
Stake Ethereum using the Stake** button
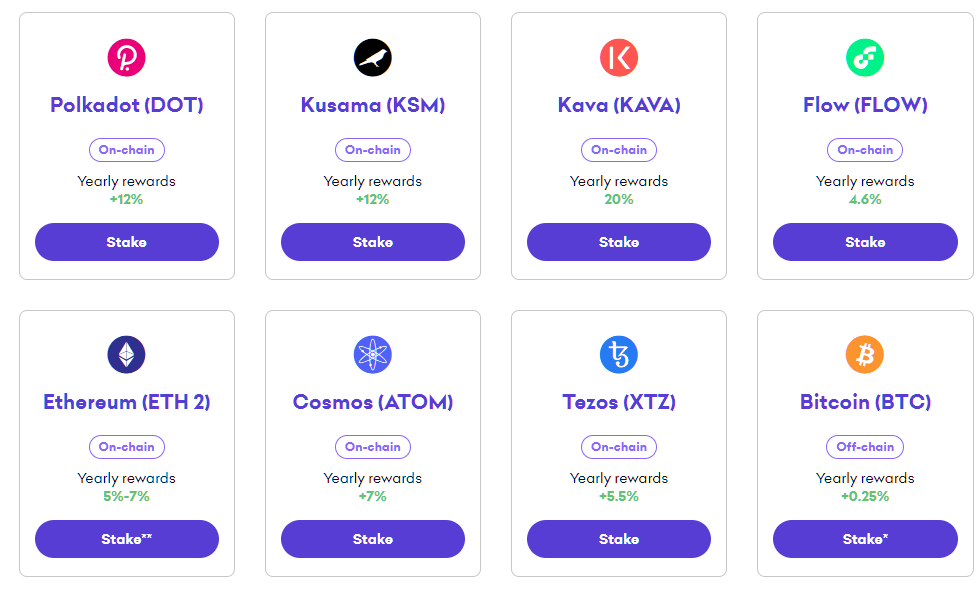(127, 539)
